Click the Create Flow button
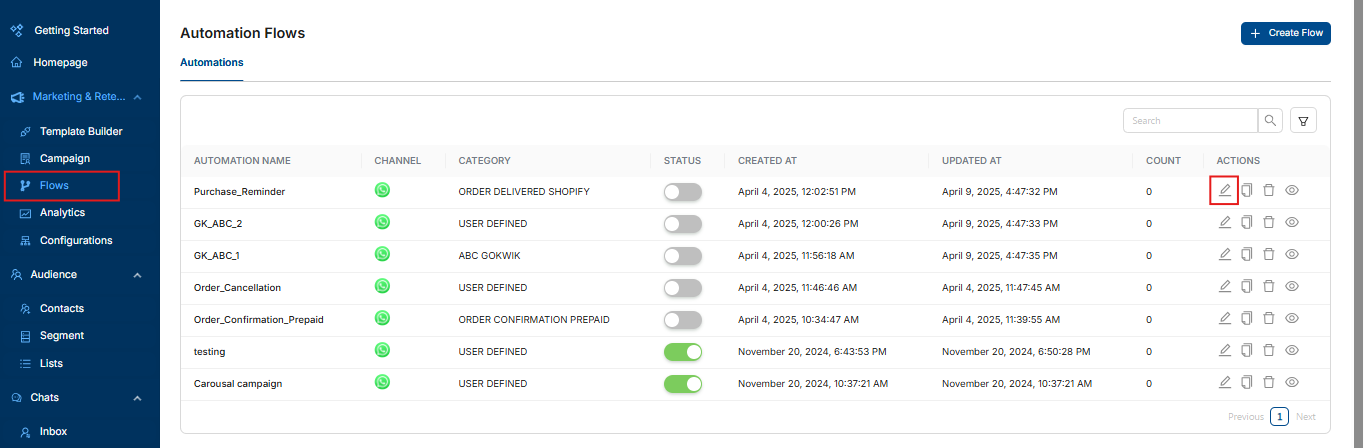Screen dimensions: 1364x448 point(1286,33)
